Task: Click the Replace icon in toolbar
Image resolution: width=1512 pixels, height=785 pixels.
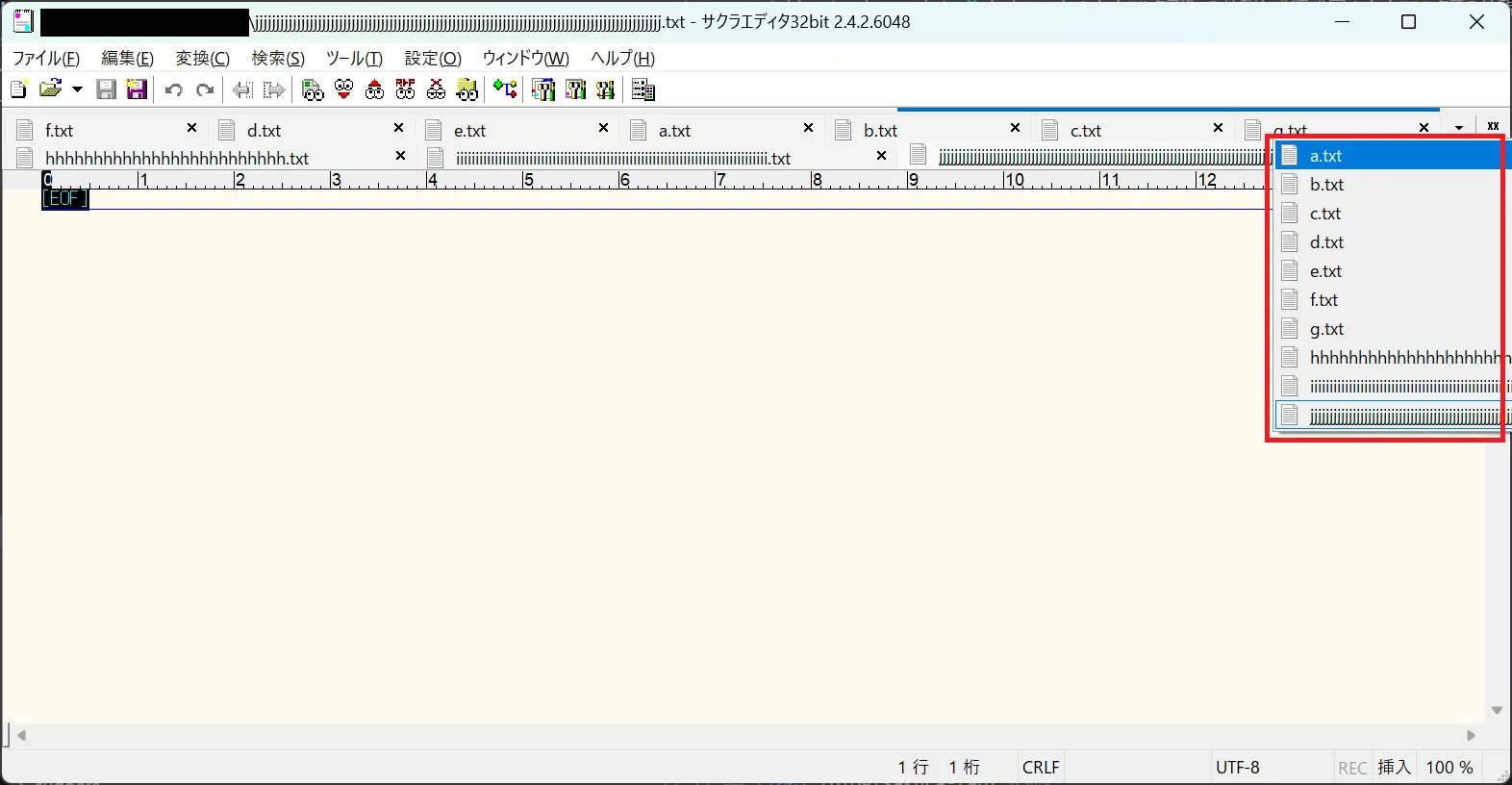Action: coord(406,89)
